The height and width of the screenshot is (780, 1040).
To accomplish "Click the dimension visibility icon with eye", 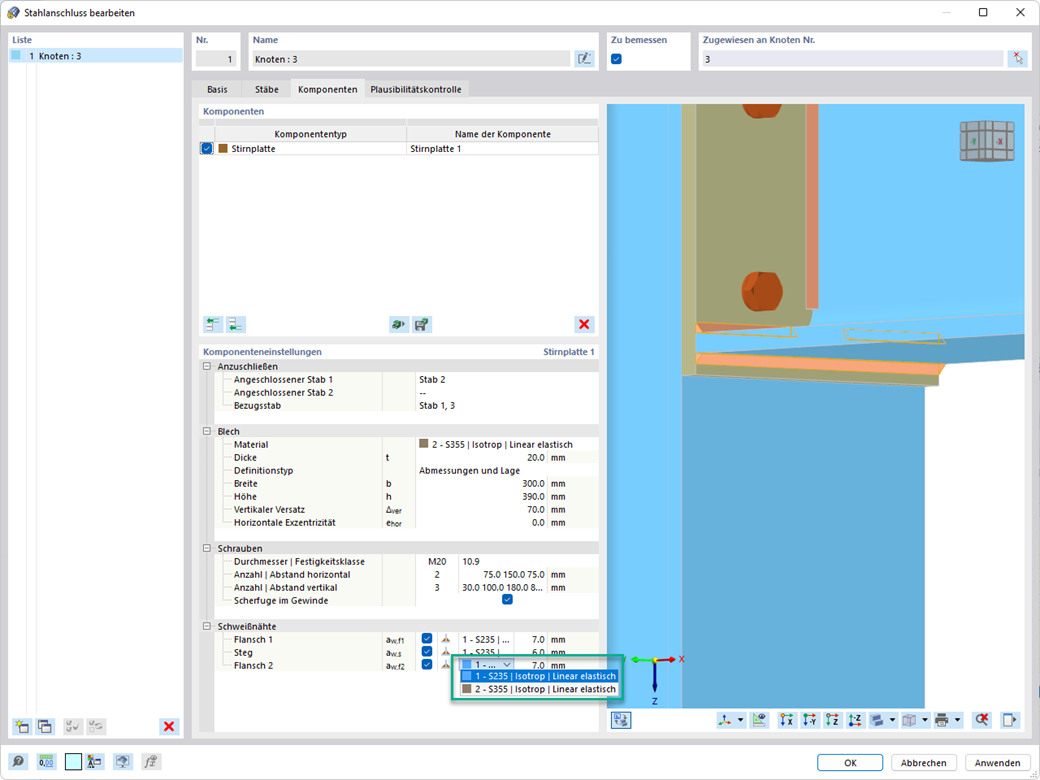I will pos(759,720).
